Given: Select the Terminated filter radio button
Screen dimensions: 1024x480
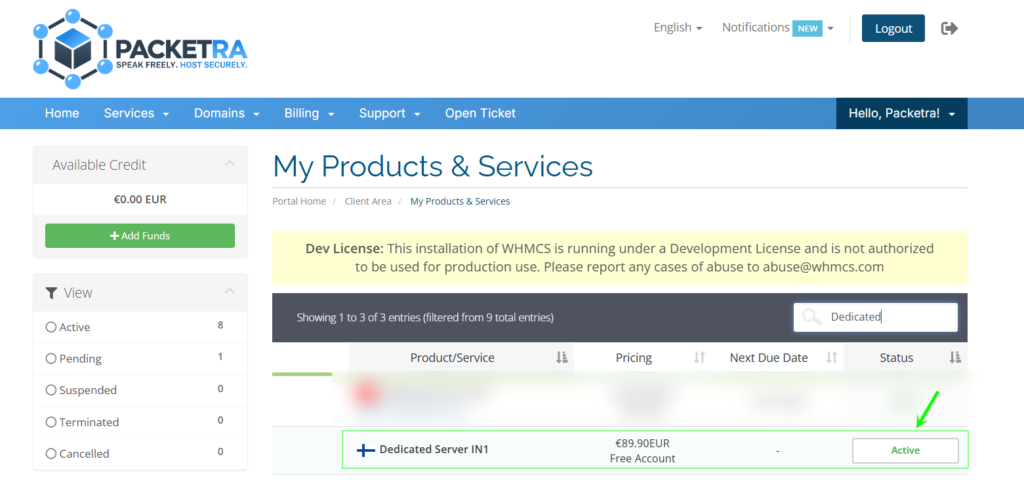Looking at the screenshot, I should pyautogui.click(x=51, y=422).
